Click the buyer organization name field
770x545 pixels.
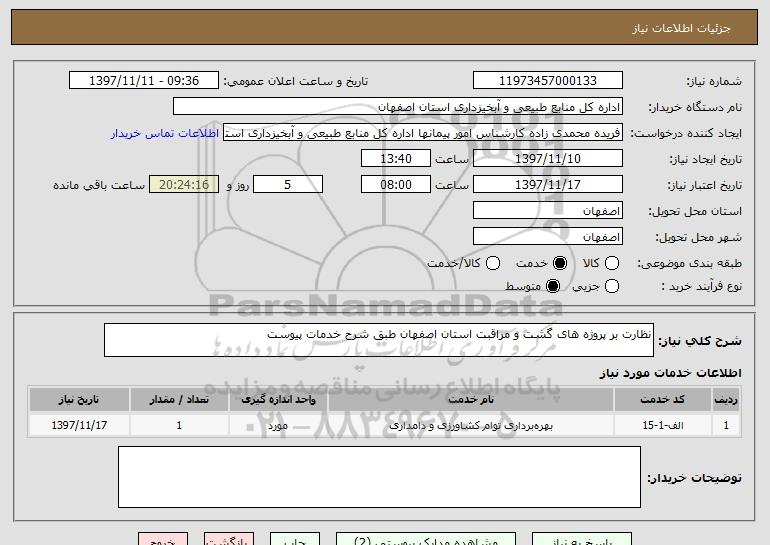[x=398, y=107]
